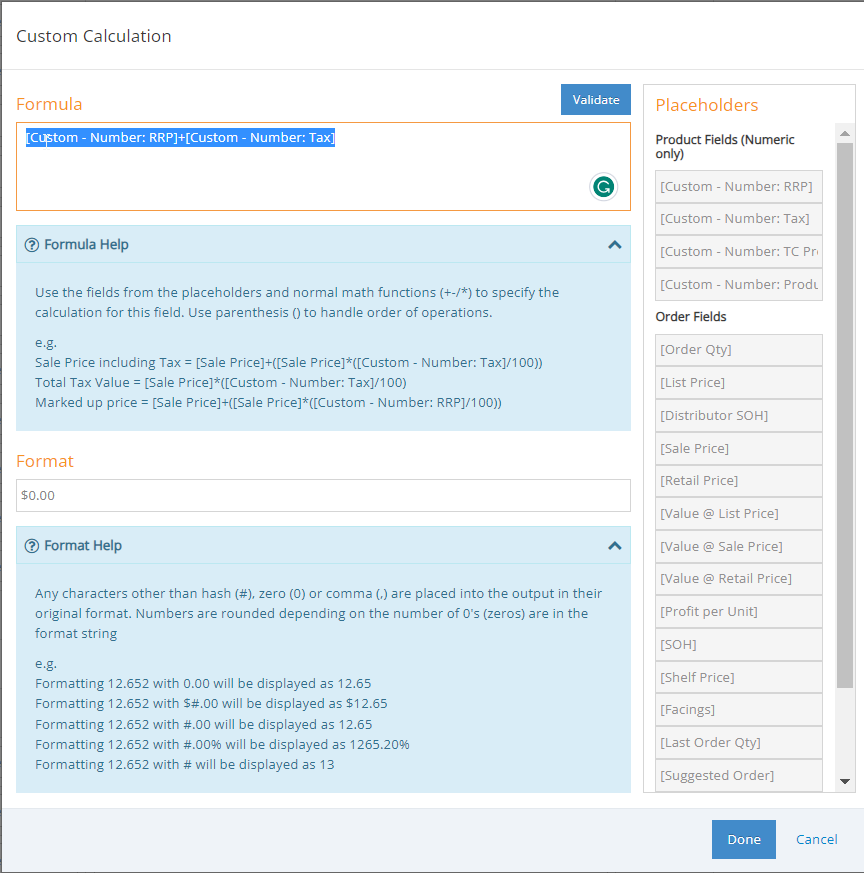Screen dimensions: 864x873
Task: Insert [Custom - Number: Tax] placeholder
Action: coord(739,219)
